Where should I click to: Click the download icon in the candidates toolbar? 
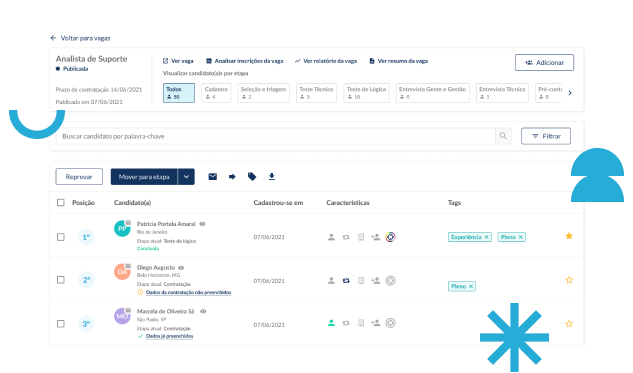pos(272,176)
